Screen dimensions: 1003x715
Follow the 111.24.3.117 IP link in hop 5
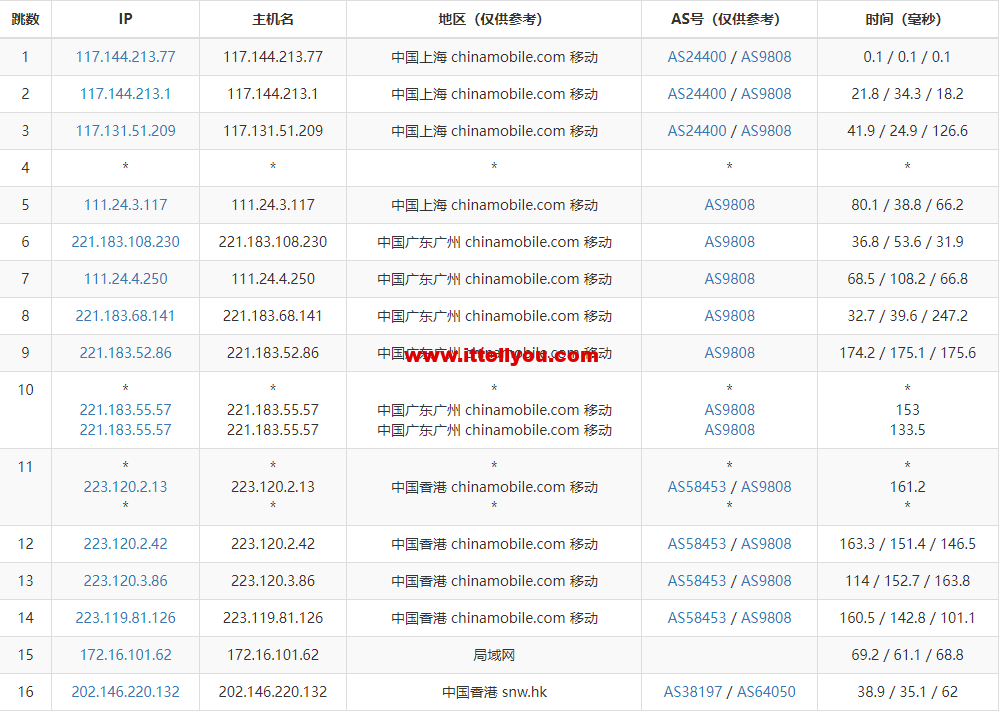[125, 205]
